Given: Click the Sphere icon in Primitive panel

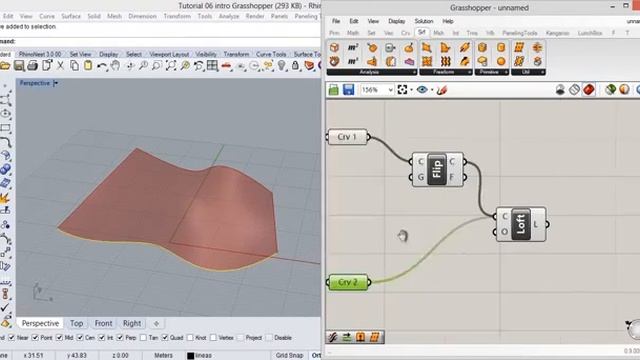Looking at the screenshot, I should [501, 61].
